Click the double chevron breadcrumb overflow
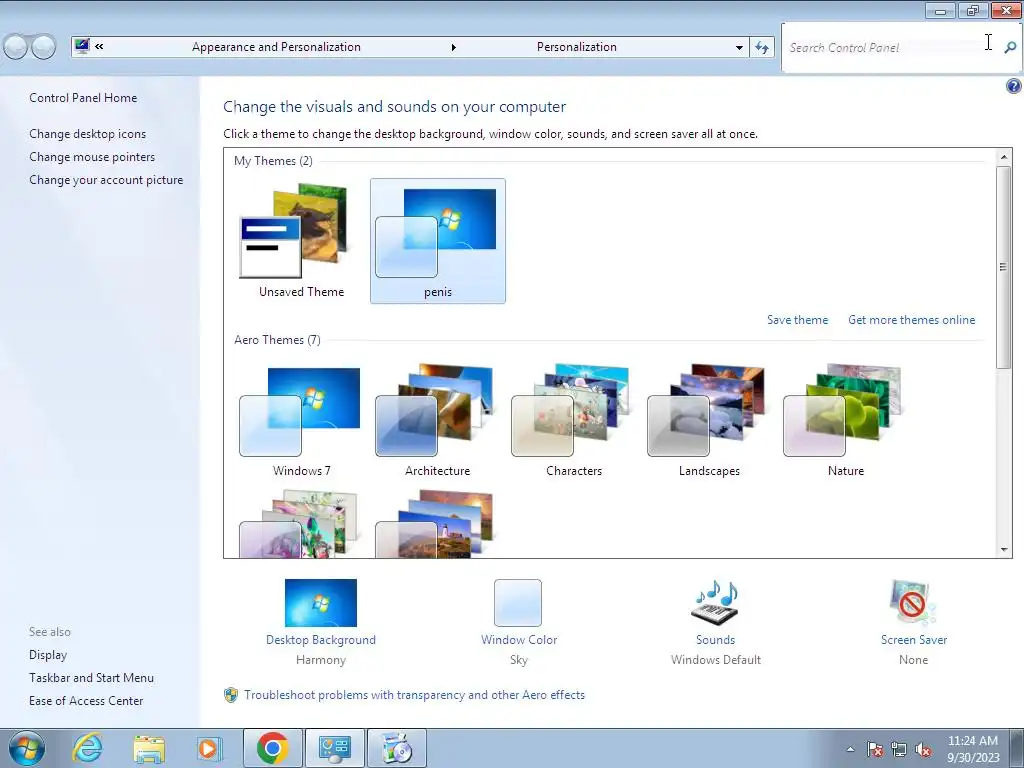The height and width of the screenshot is (768, 1024). tap(99, 46)
